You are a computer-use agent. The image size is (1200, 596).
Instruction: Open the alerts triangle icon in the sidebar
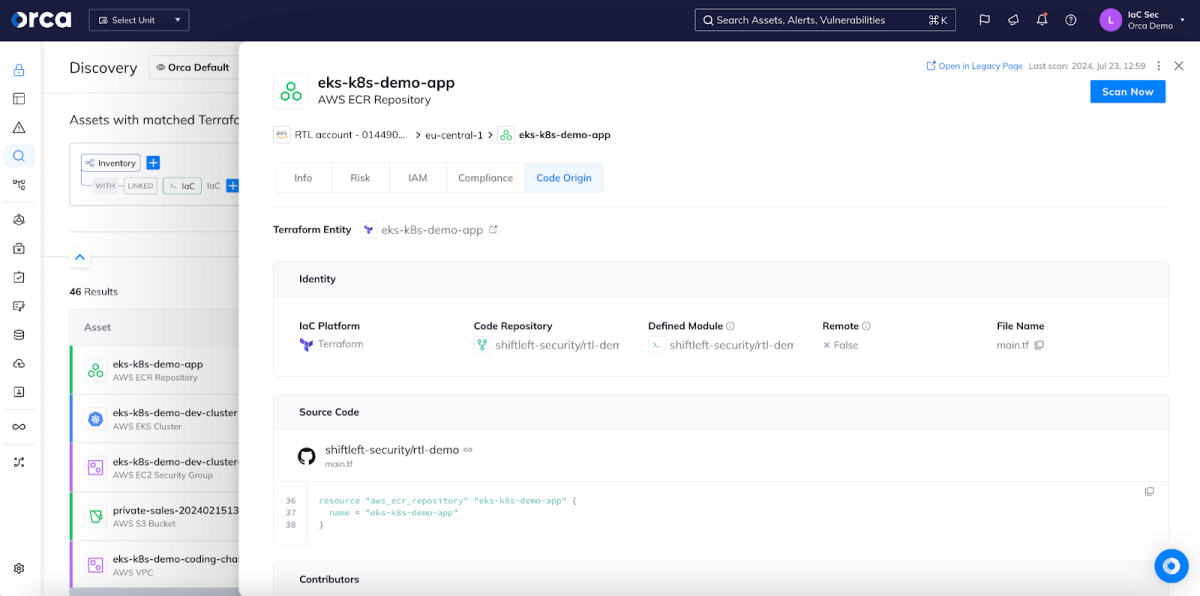pos(19,128)
